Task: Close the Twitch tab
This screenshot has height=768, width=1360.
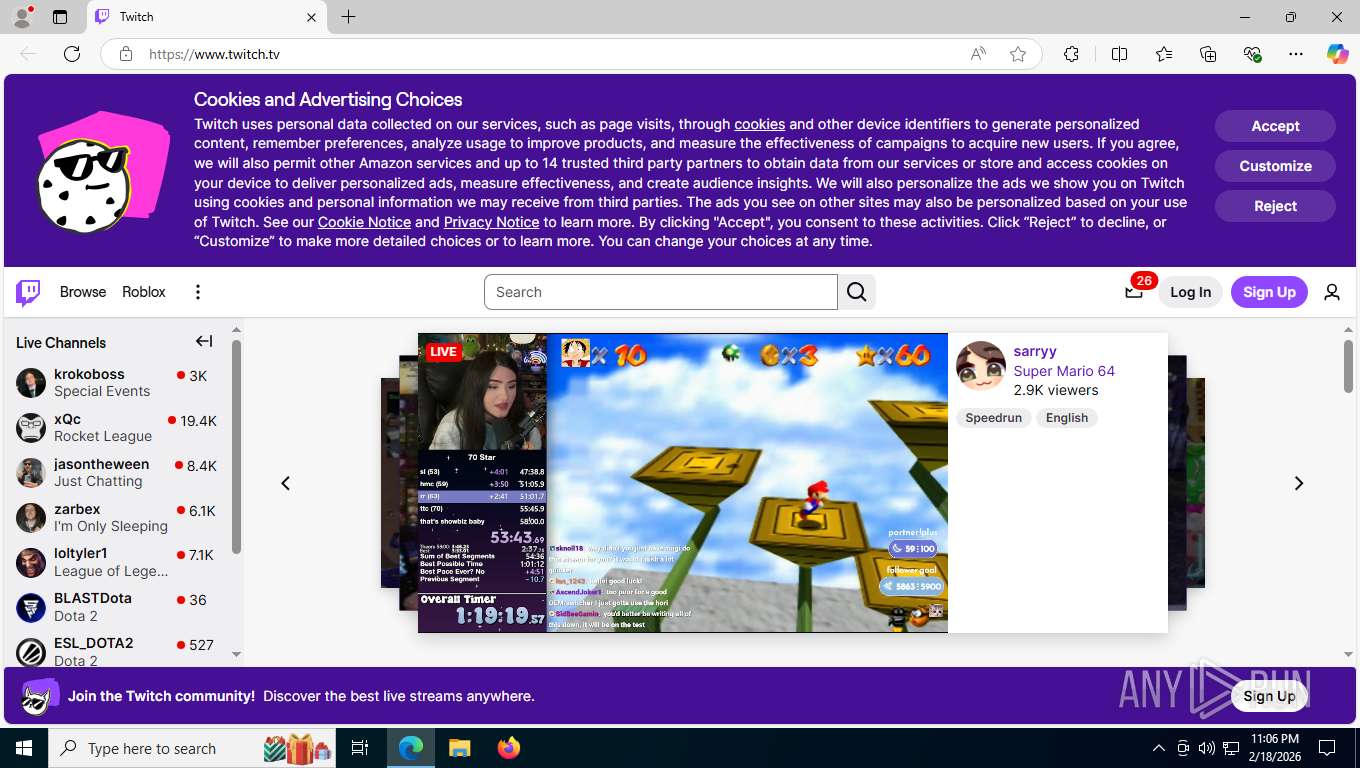Action: click(311, 17)
